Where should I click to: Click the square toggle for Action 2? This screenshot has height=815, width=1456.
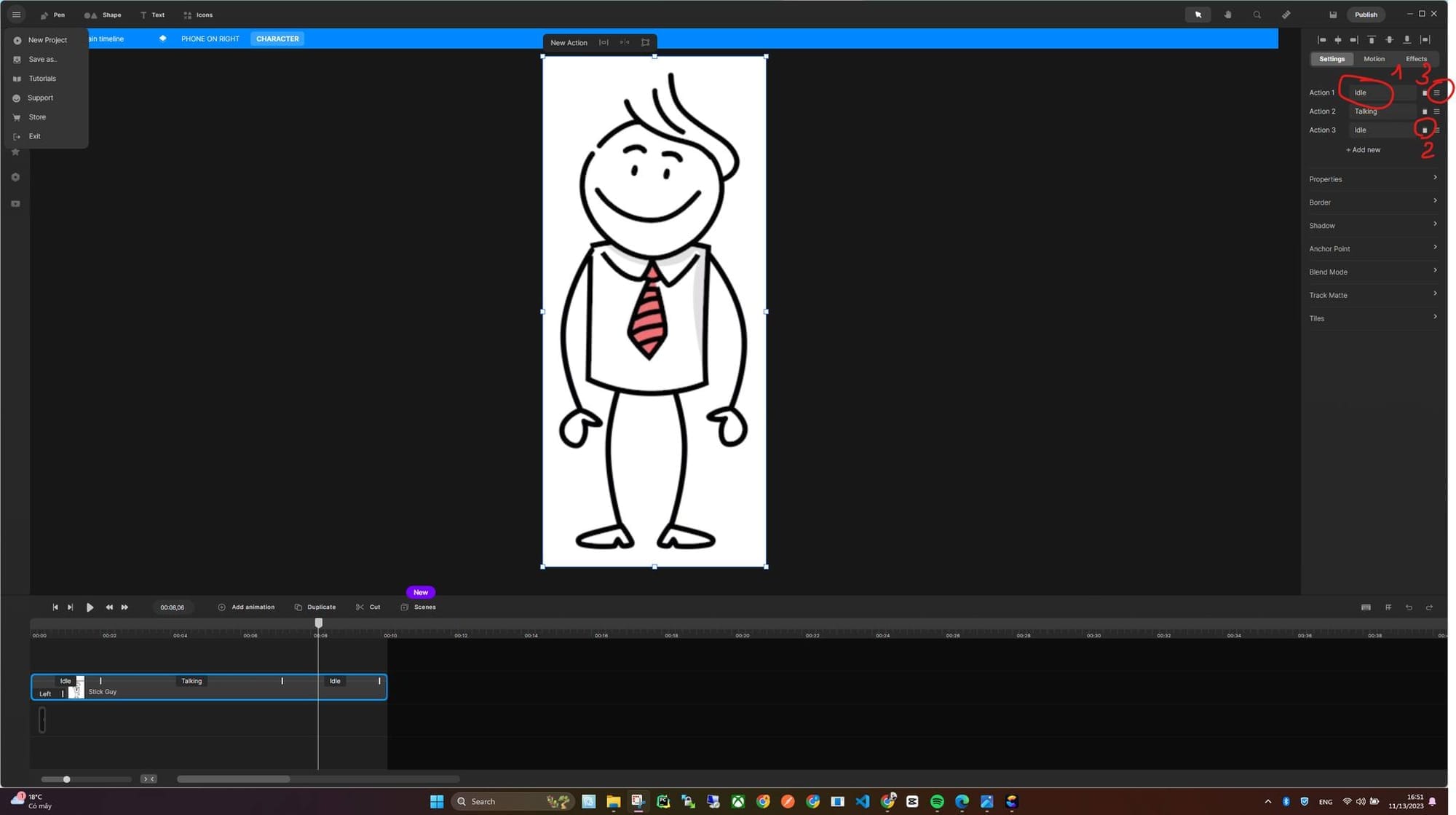tap(1425, 111)
